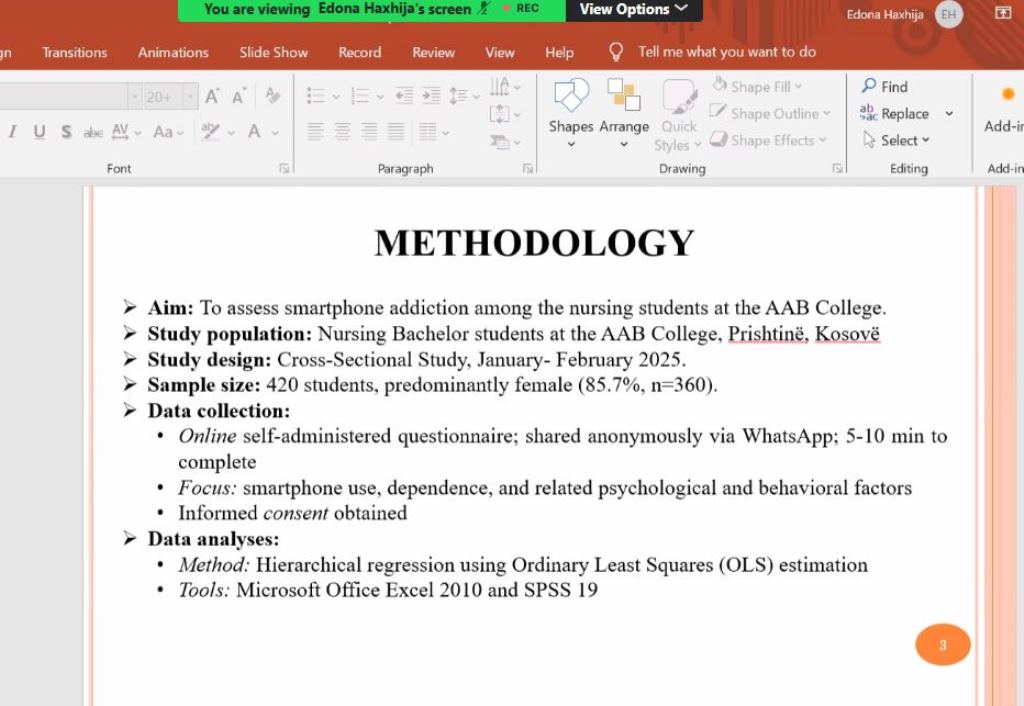The height and width of the screenshot is (706, 1024).
Task: Switch to the Slide Show tab
Action: (x=273, y=52)
